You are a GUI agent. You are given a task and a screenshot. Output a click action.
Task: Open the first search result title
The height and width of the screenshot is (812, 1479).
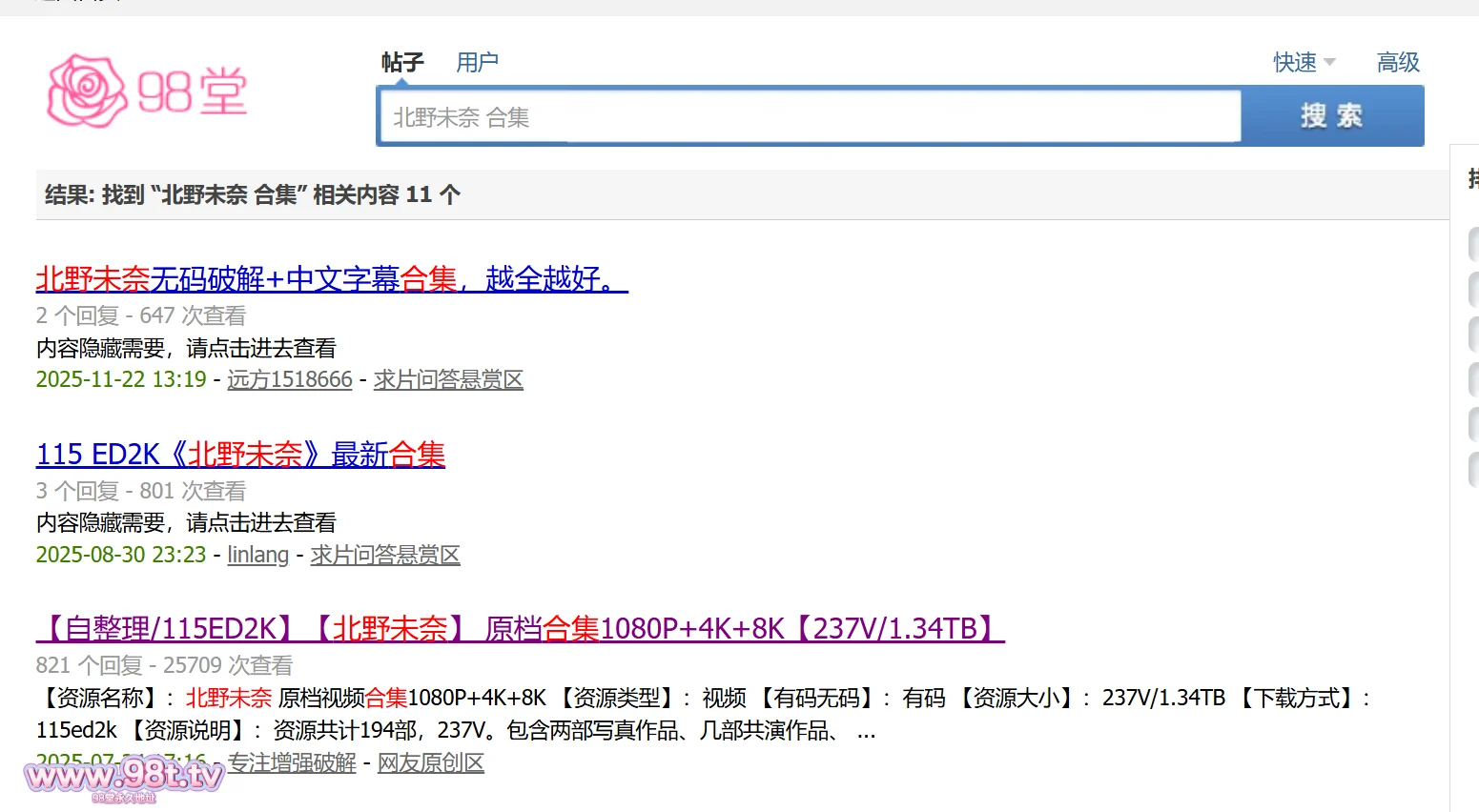click(332, 279)
